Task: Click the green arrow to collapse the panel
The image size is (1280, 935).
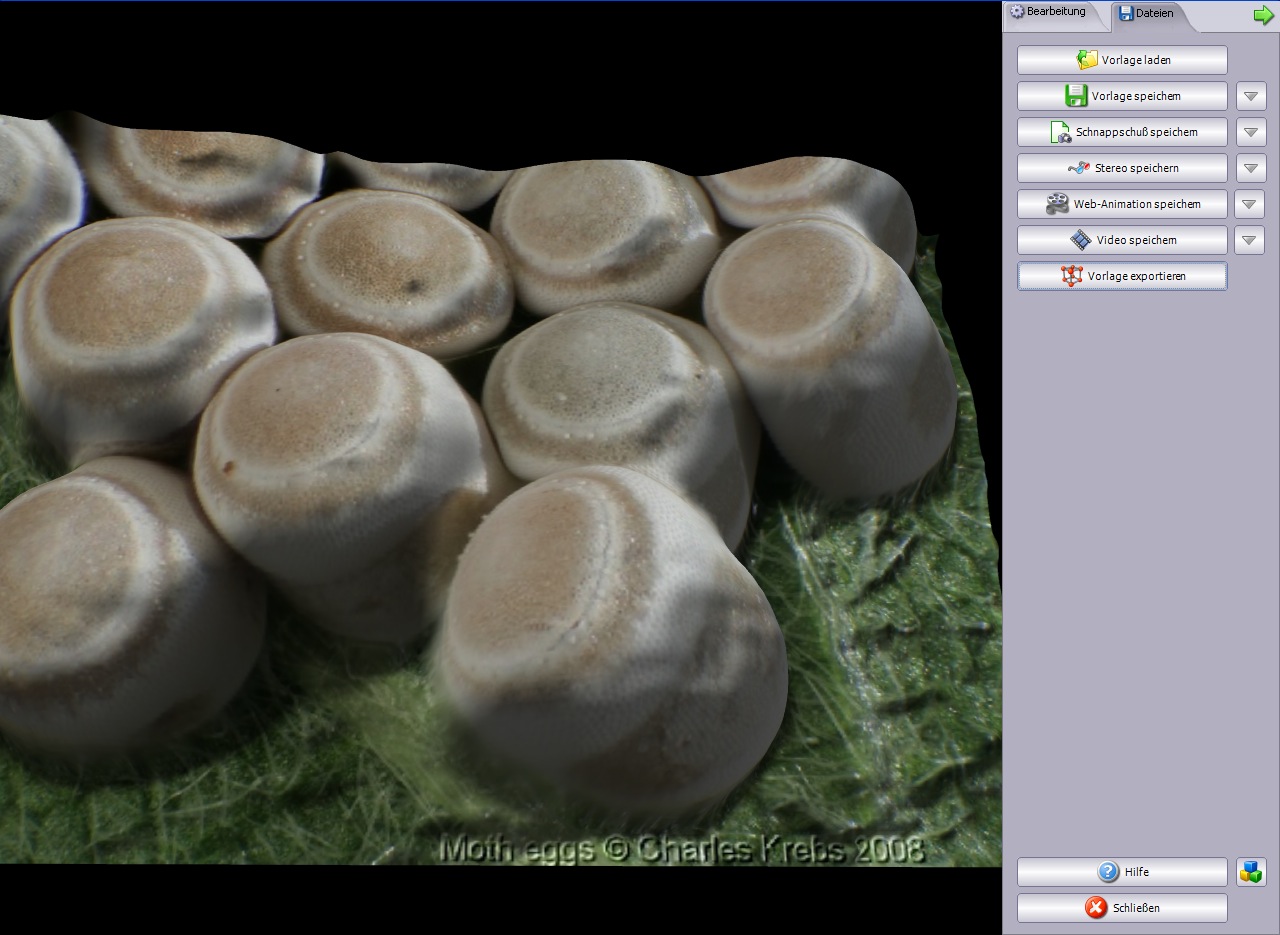Action: pos(1263,14)
